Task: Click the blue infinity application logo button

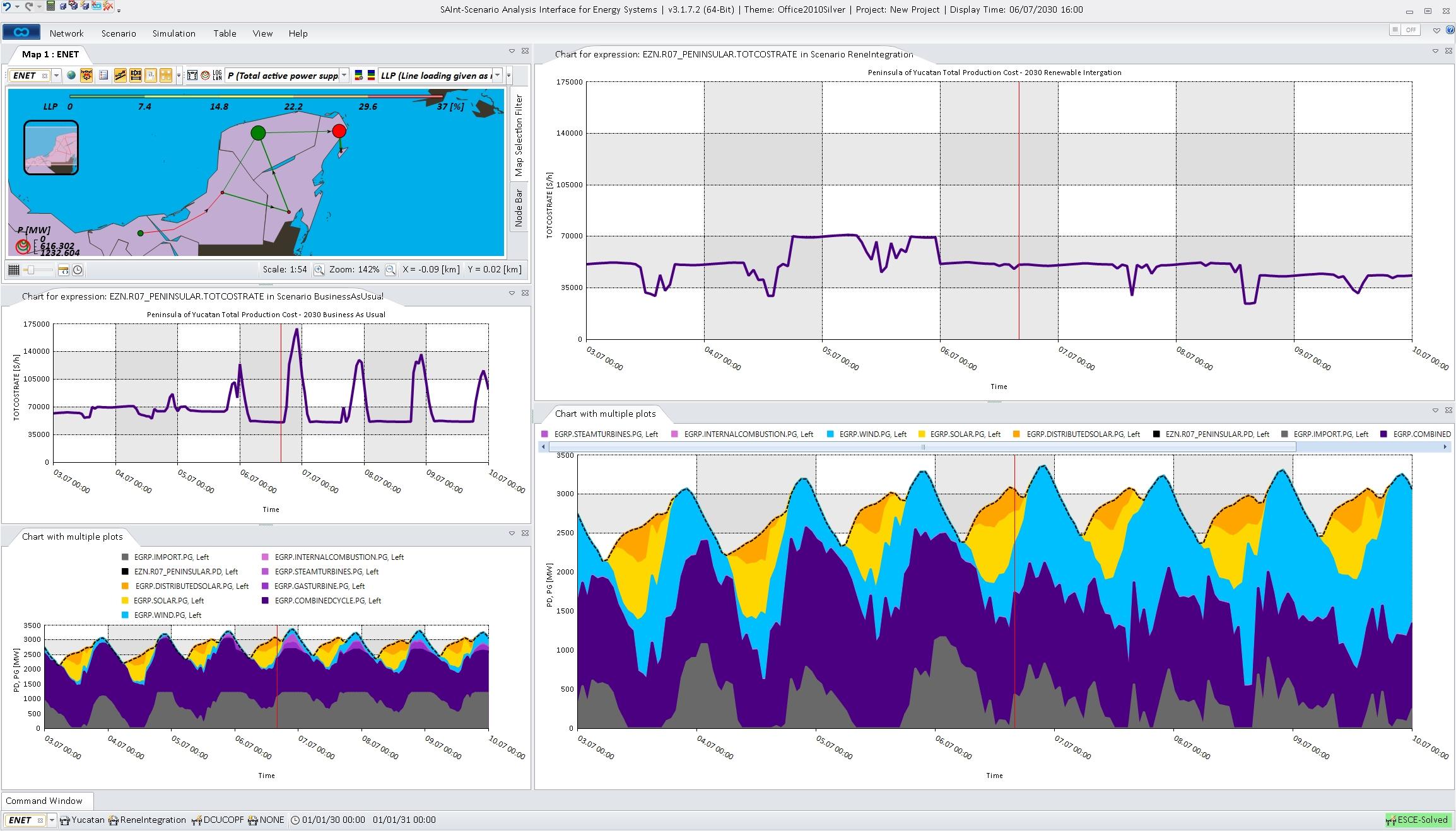Action: [x=21, y=32]
